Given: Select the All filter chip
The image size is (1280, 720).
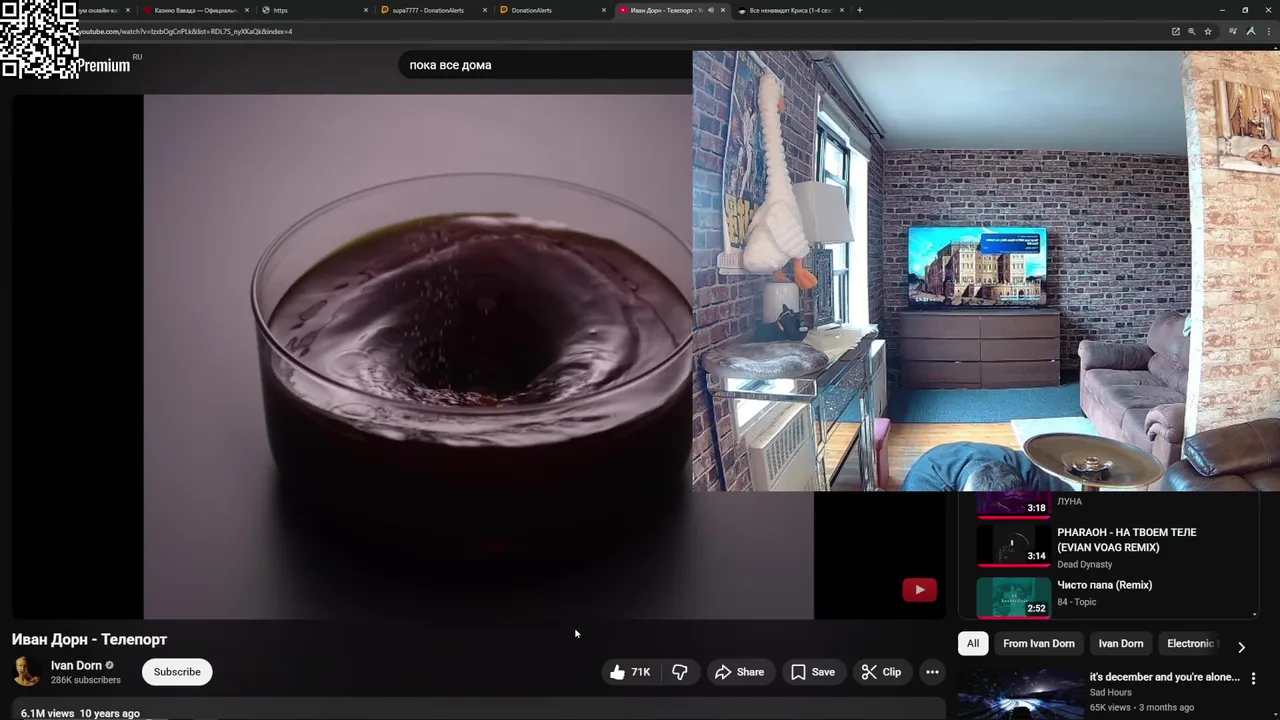Looking at the screenshot, I should 973,643.
